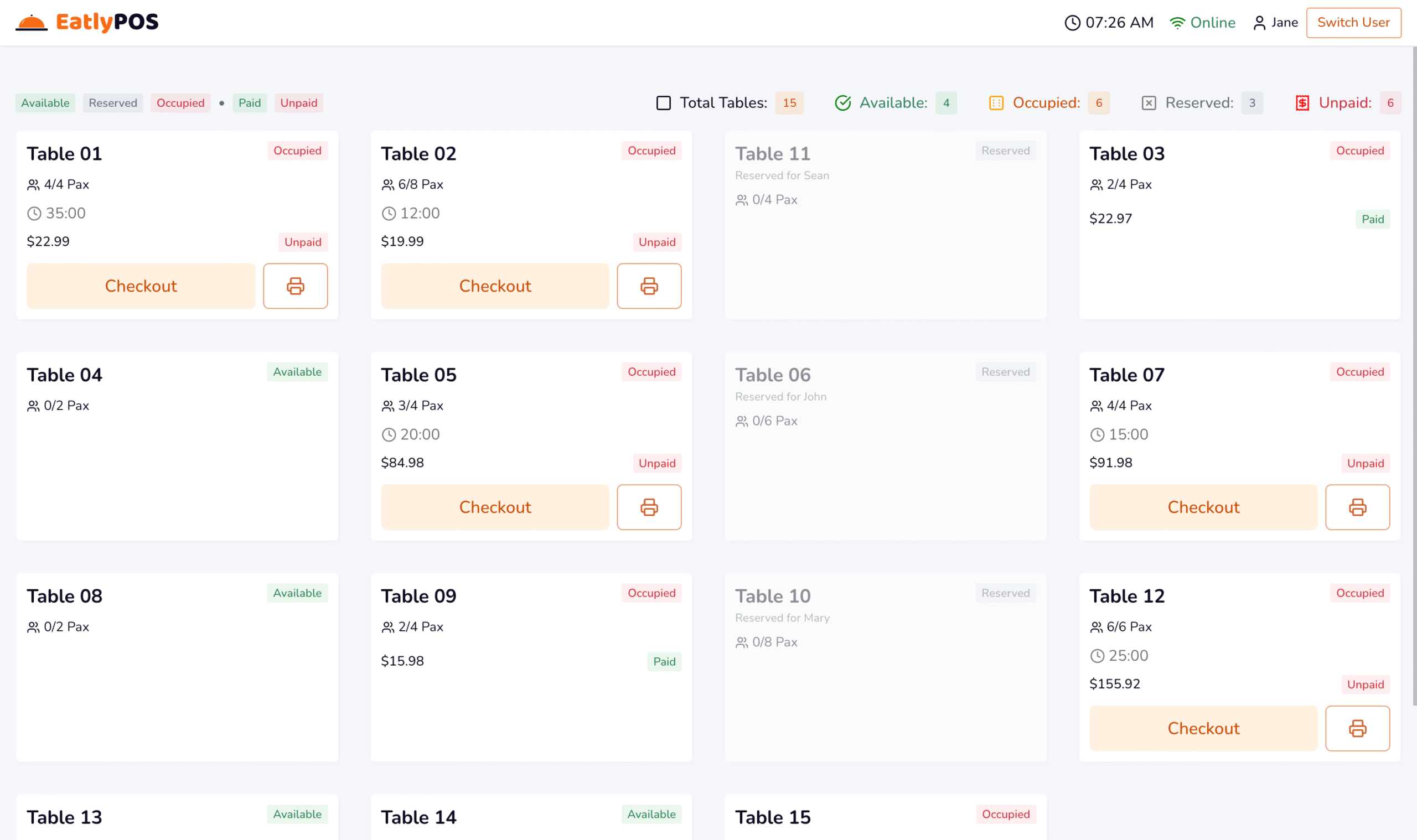Print the receipt for Table 05
Viewport: 1417px width, 840px height.
(x=649, y=507)
